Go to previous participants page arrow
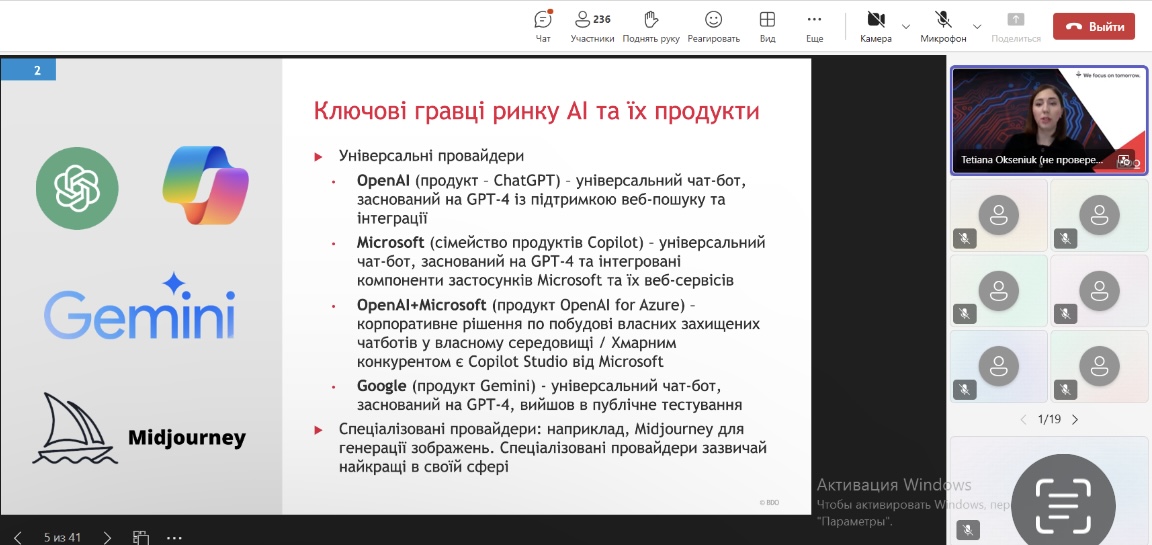 1023,419
